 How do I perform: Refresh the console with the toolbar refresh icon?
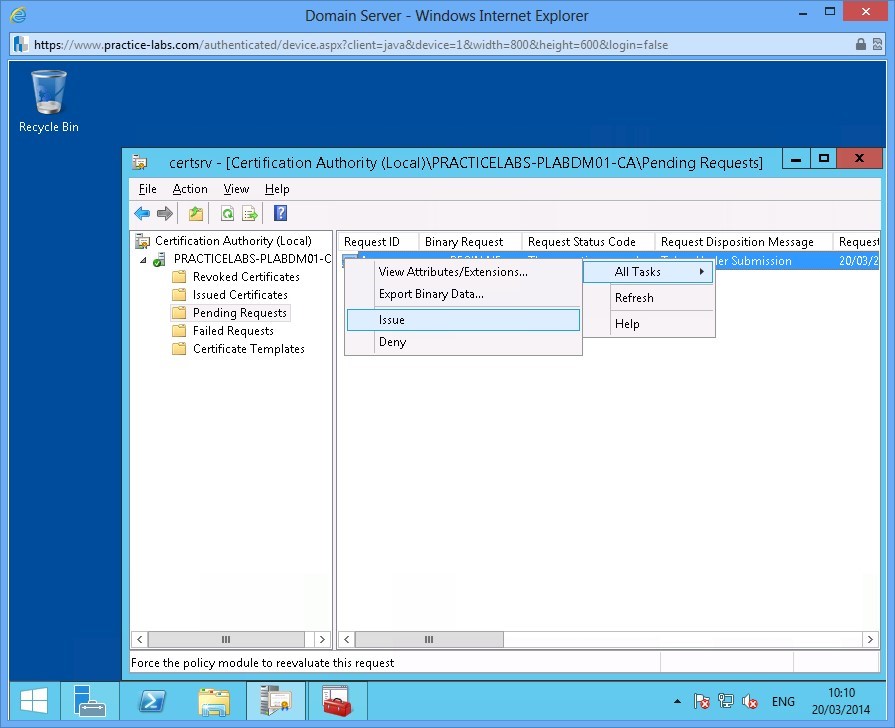pyautogui.click(x=228, y=213)
